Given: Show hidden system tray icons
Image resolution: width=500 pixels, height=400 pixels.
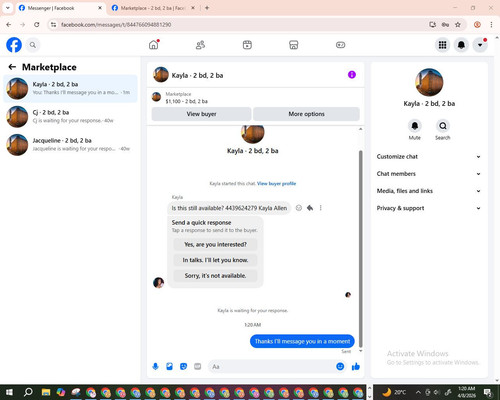Looking at the screenshot, I should click(x=418, y=392).
